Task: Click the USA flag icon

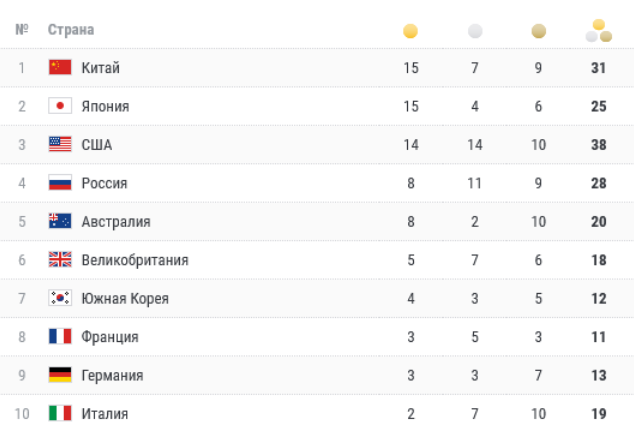Action: pos(60,144)
